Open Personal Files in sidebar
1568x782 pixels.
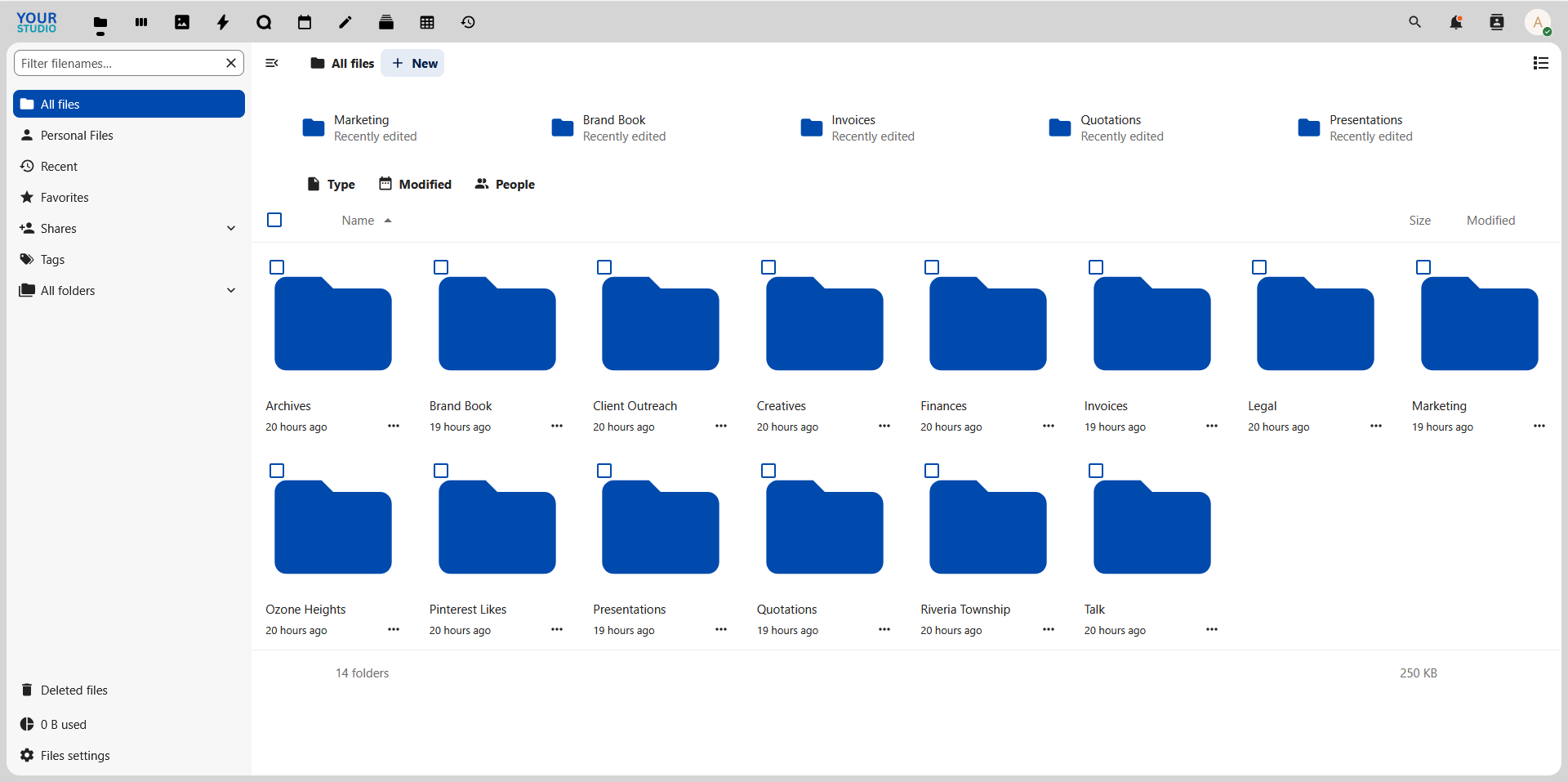(x=129, y=136)
